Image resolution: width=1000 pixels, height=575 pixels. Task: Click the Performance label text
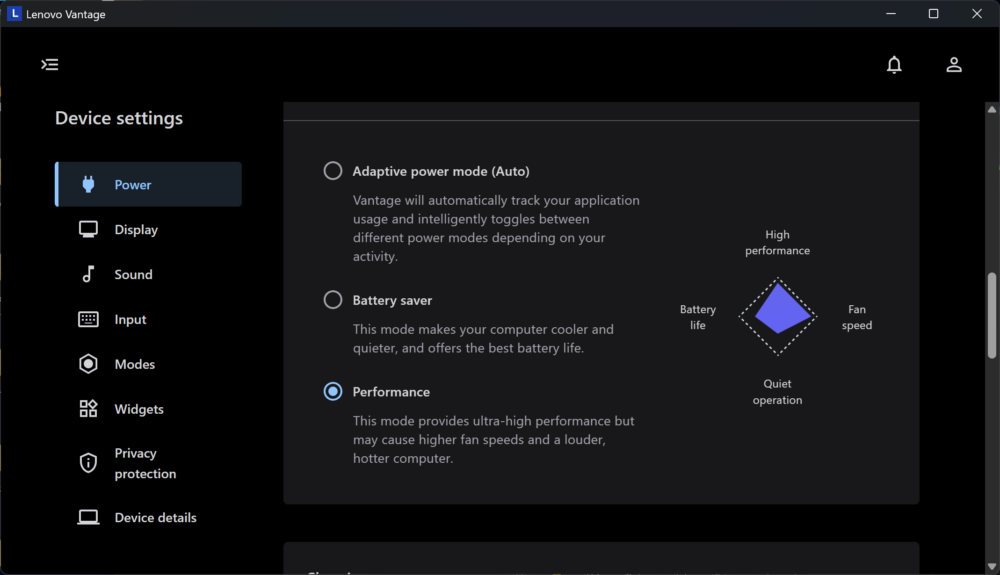point(391,392)
